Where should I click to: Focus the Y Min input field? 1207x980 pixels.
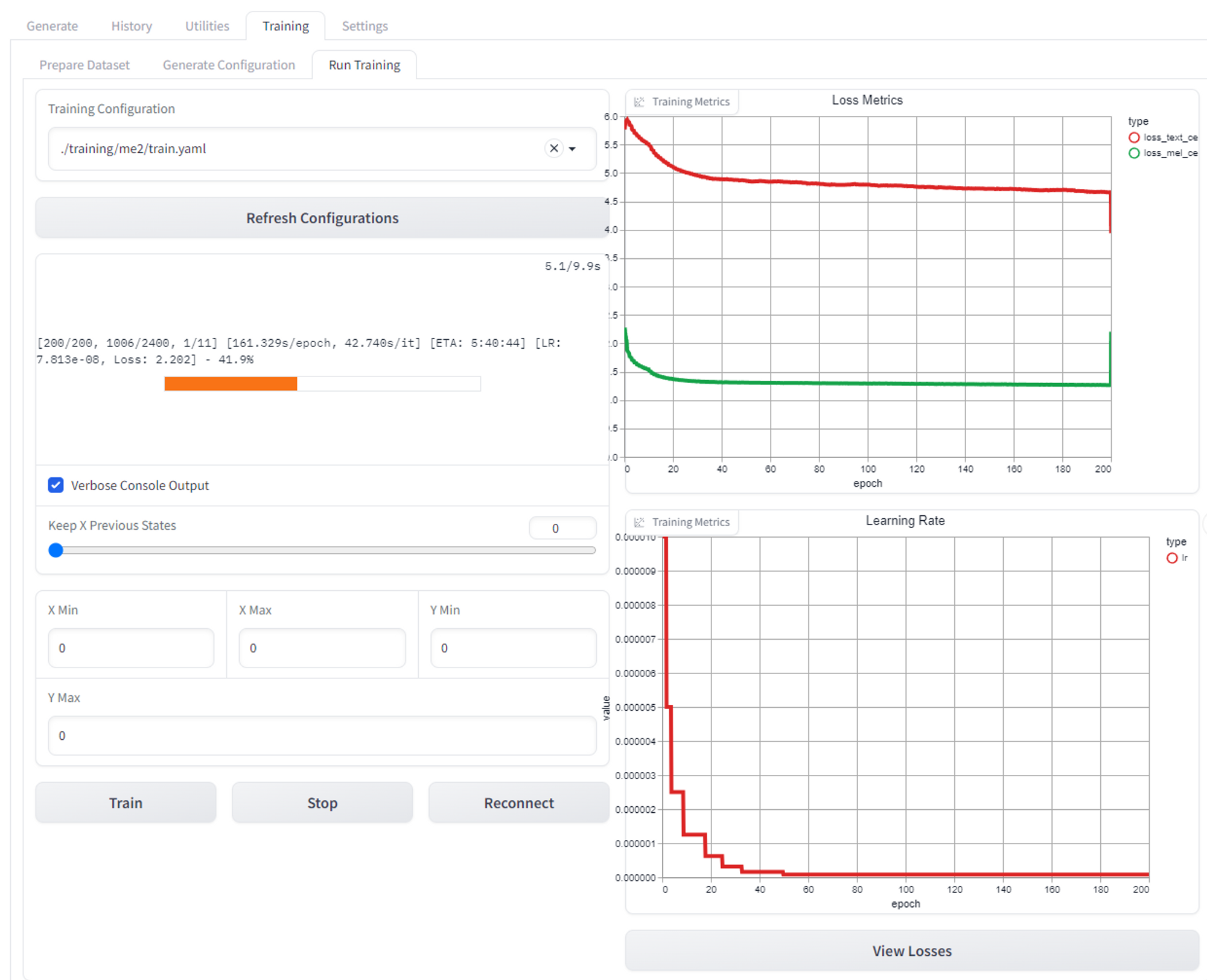pyautogui.click(x=514, y=648)
